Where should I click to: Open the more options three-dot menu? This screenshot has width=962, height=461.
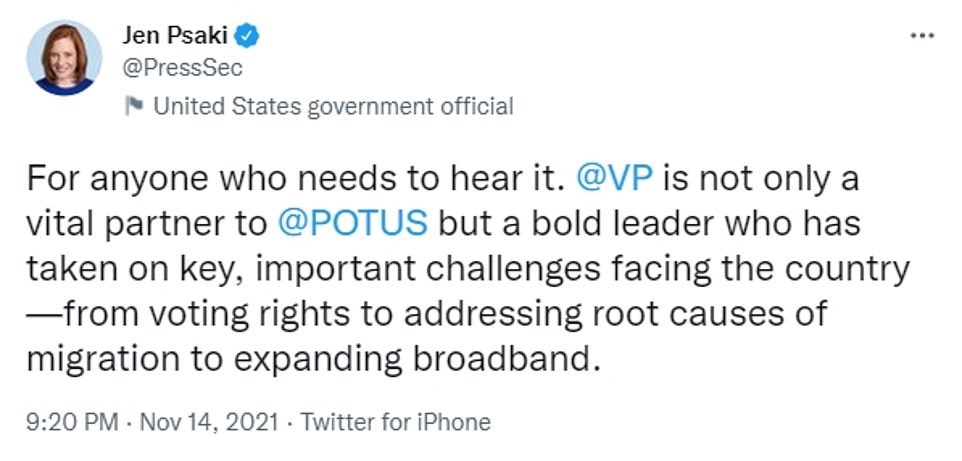coord(920,34)
